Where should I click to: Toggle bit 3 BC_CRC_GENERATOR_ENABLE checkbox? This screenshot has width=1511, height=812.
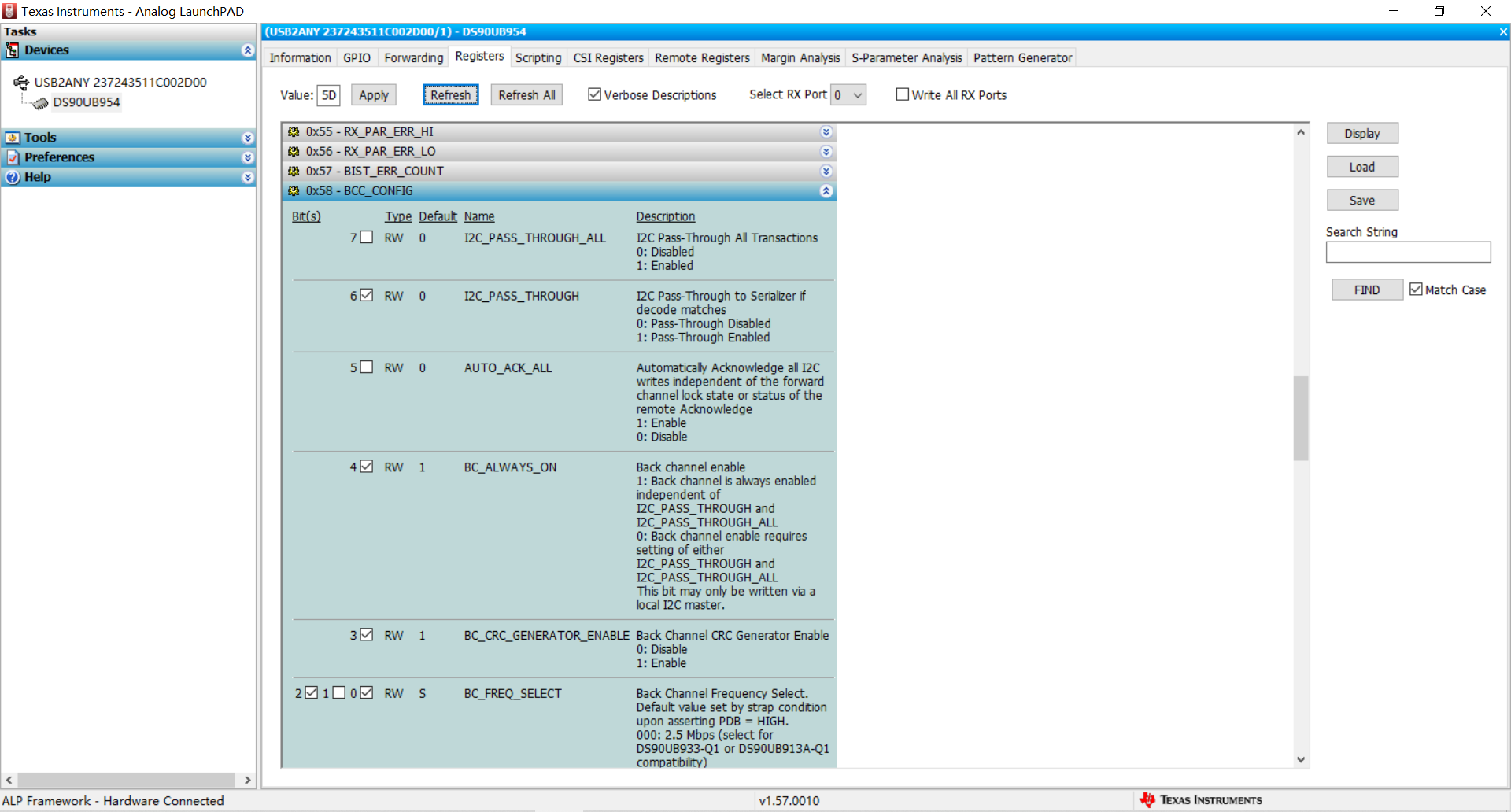tap(367, 634)
